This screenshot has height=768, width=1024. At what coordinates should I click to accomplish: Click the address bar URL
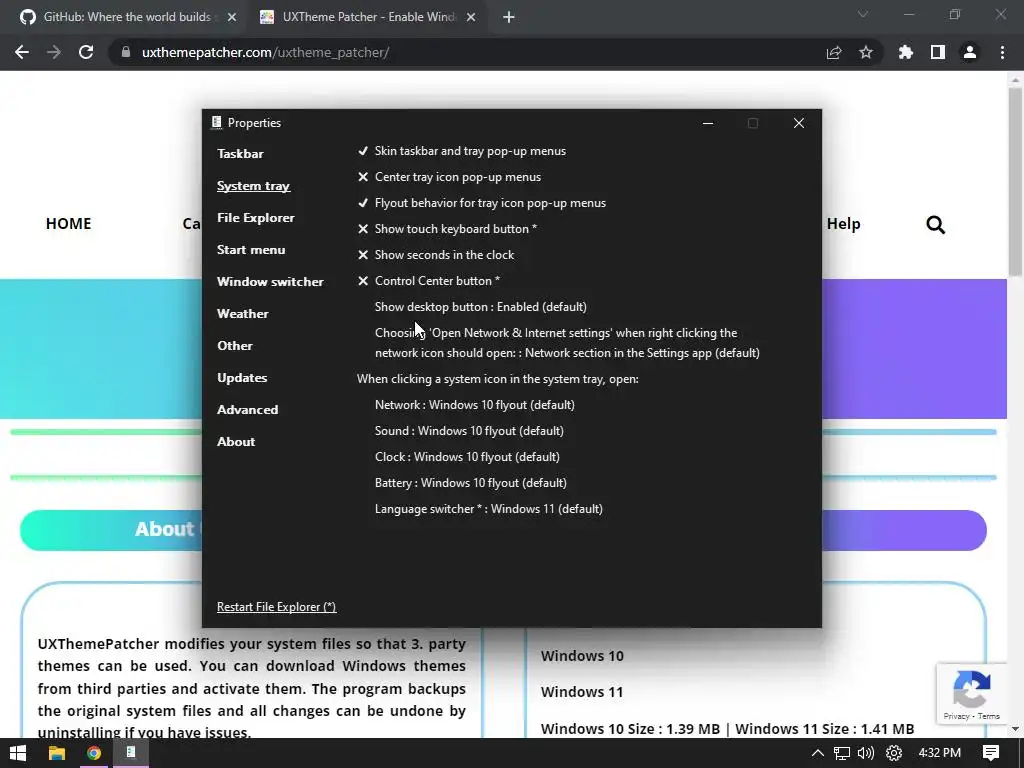click(x=265, y=52)
